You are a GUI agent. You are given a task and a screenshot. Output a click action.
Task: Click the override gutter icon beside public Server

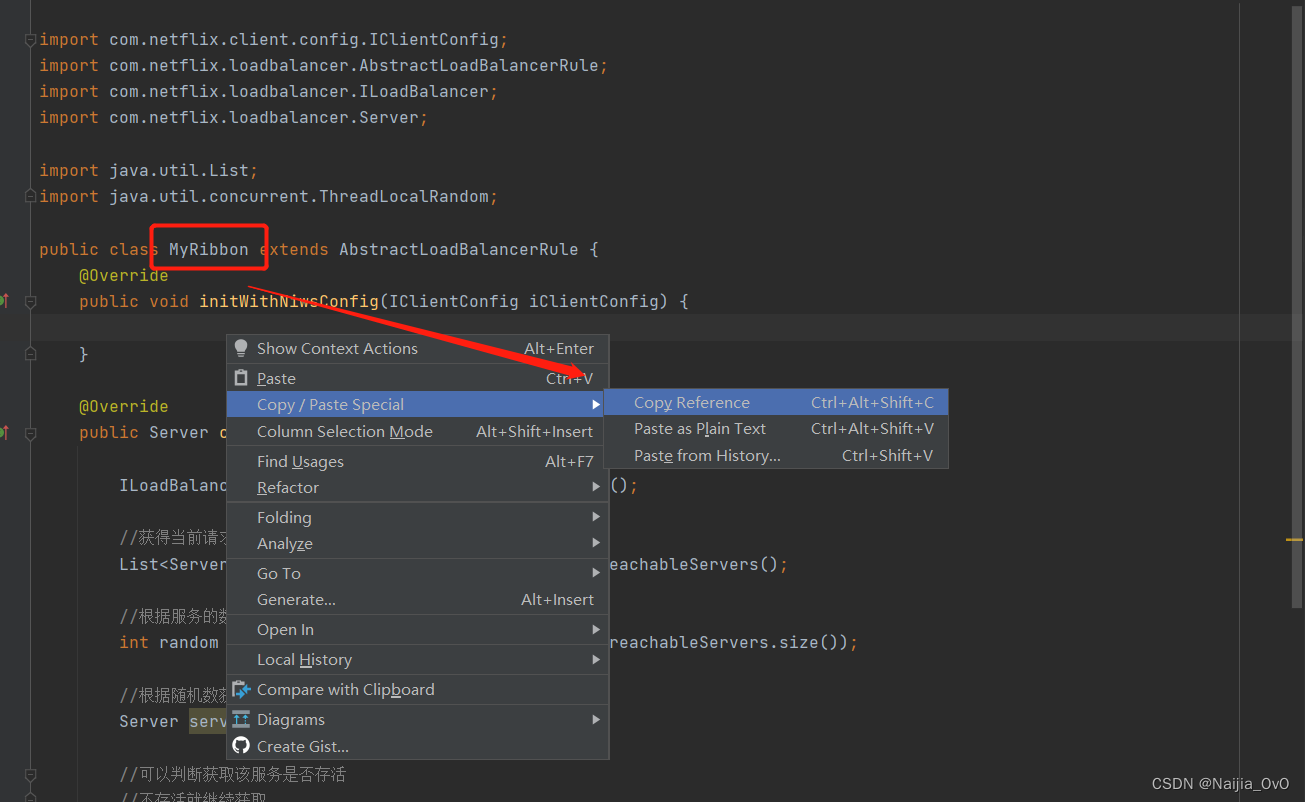5,432
